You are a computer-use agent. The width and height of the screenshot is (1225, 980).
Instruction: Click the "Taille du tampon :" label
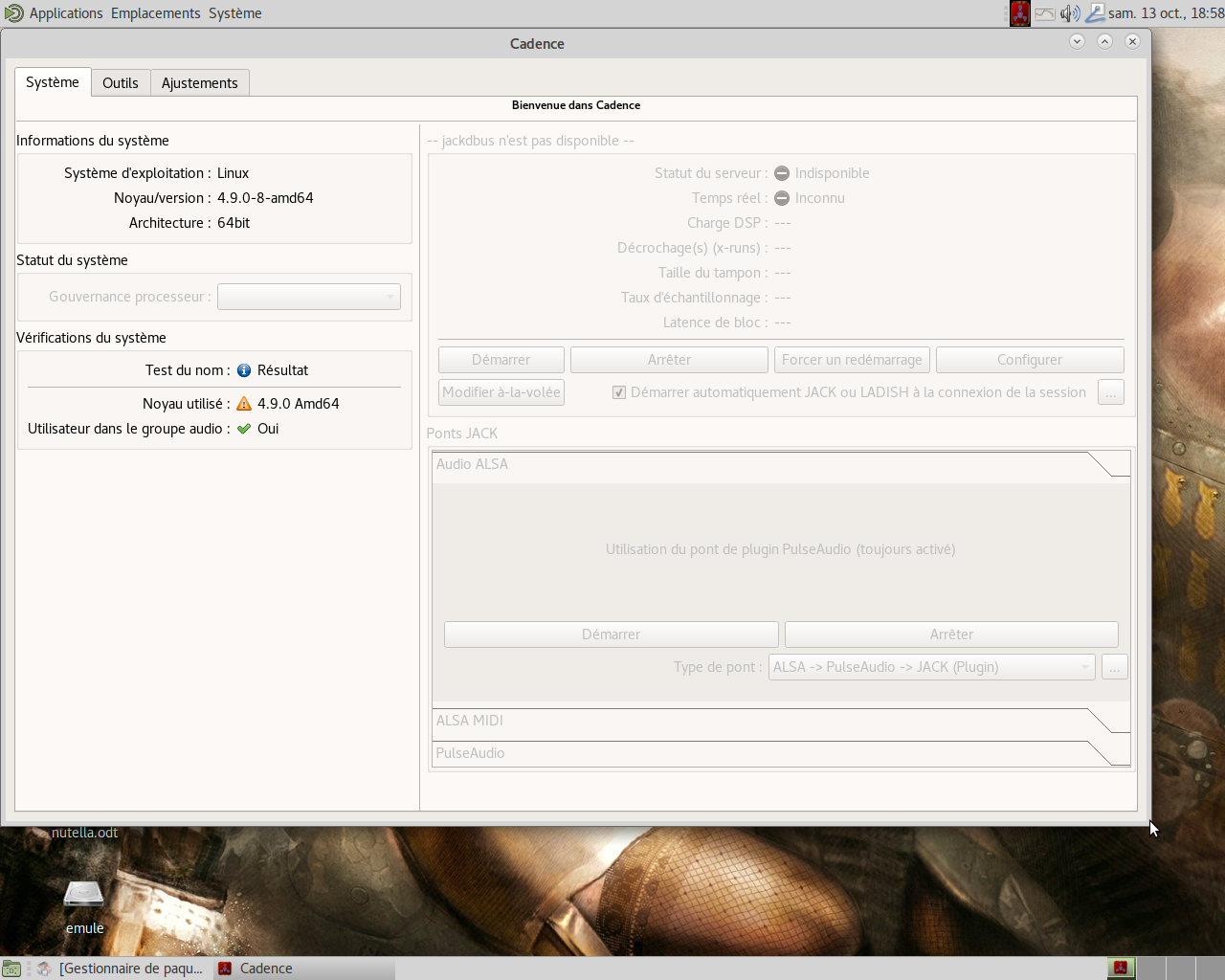[x=713, y=273]
